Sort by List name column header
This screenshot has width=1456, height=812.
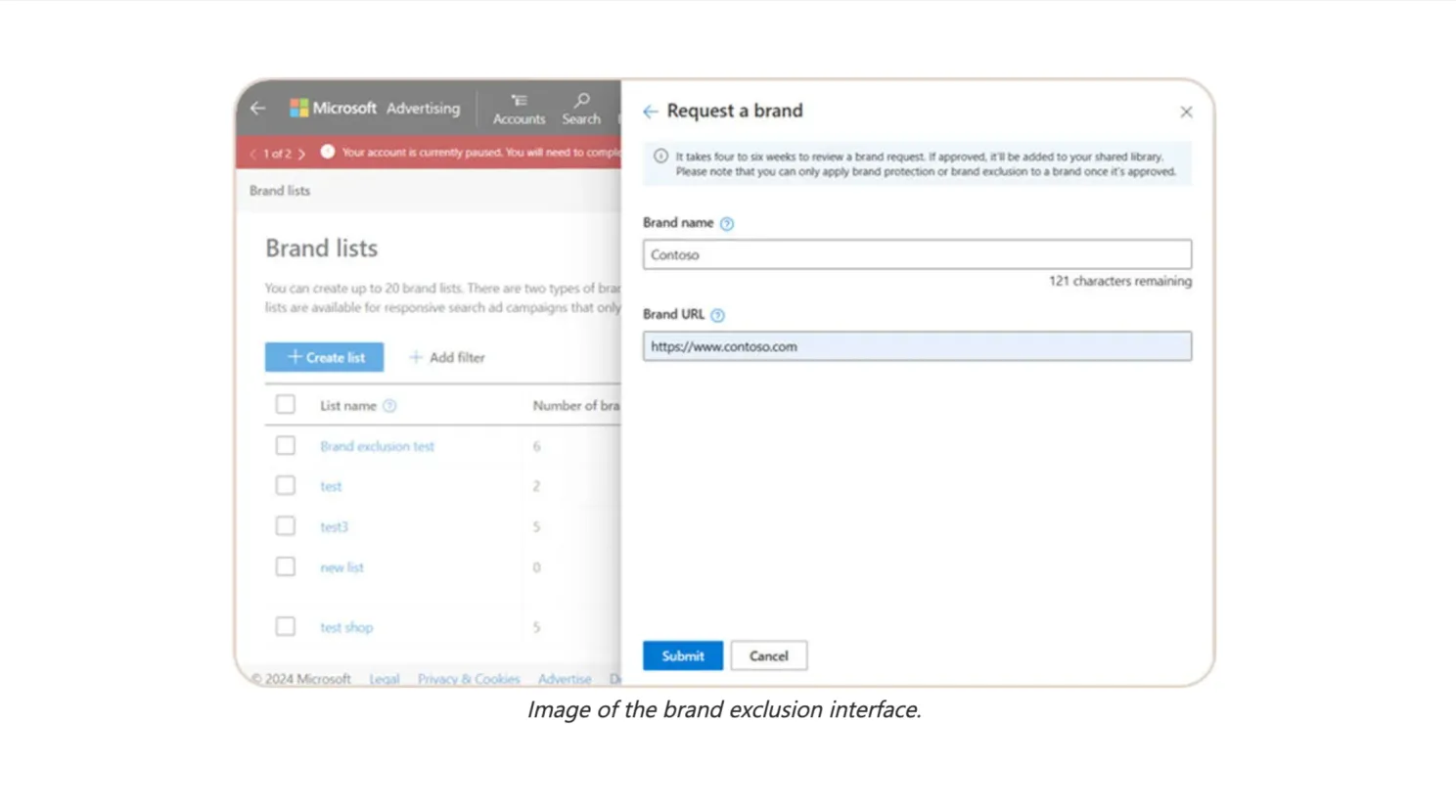click(x=348, y=406)
